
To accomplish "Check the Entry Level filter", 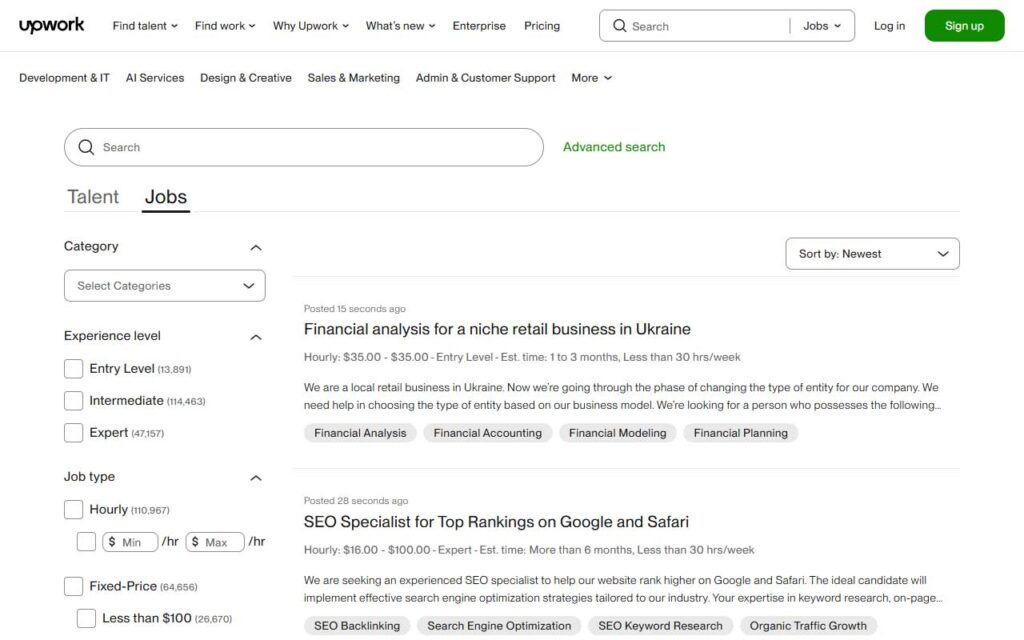I will pos(73,368).
